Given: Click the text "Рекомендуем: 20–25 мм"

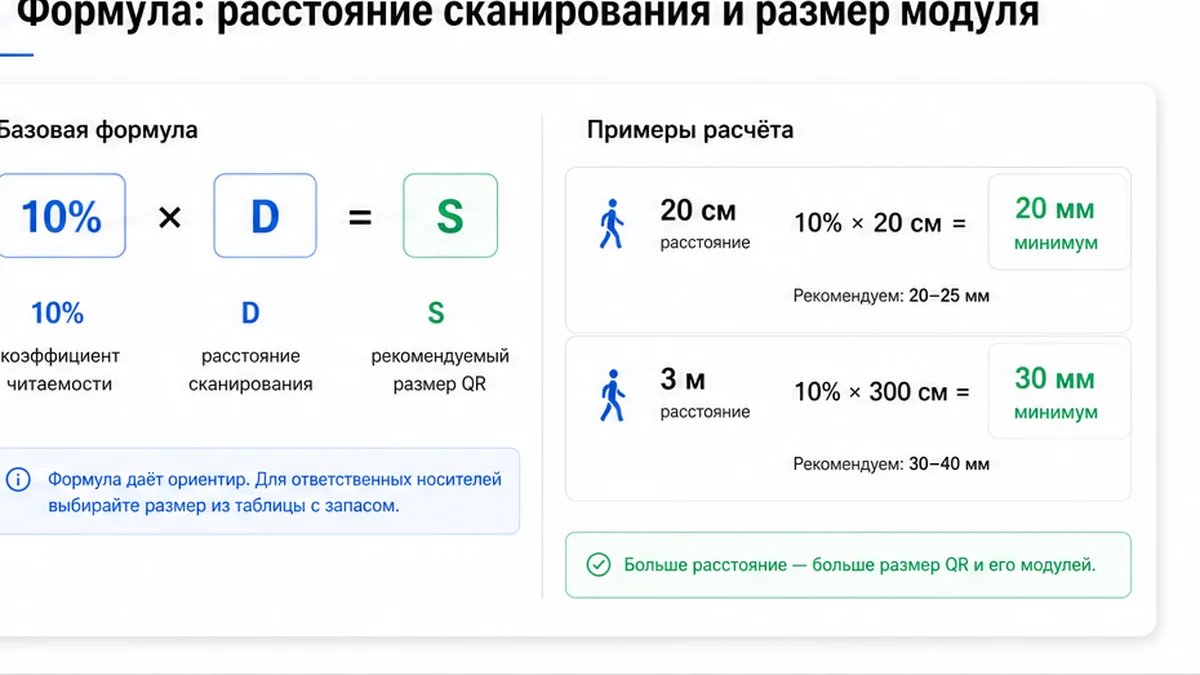Looking at the screenshot, I should [x=891, y=296].
